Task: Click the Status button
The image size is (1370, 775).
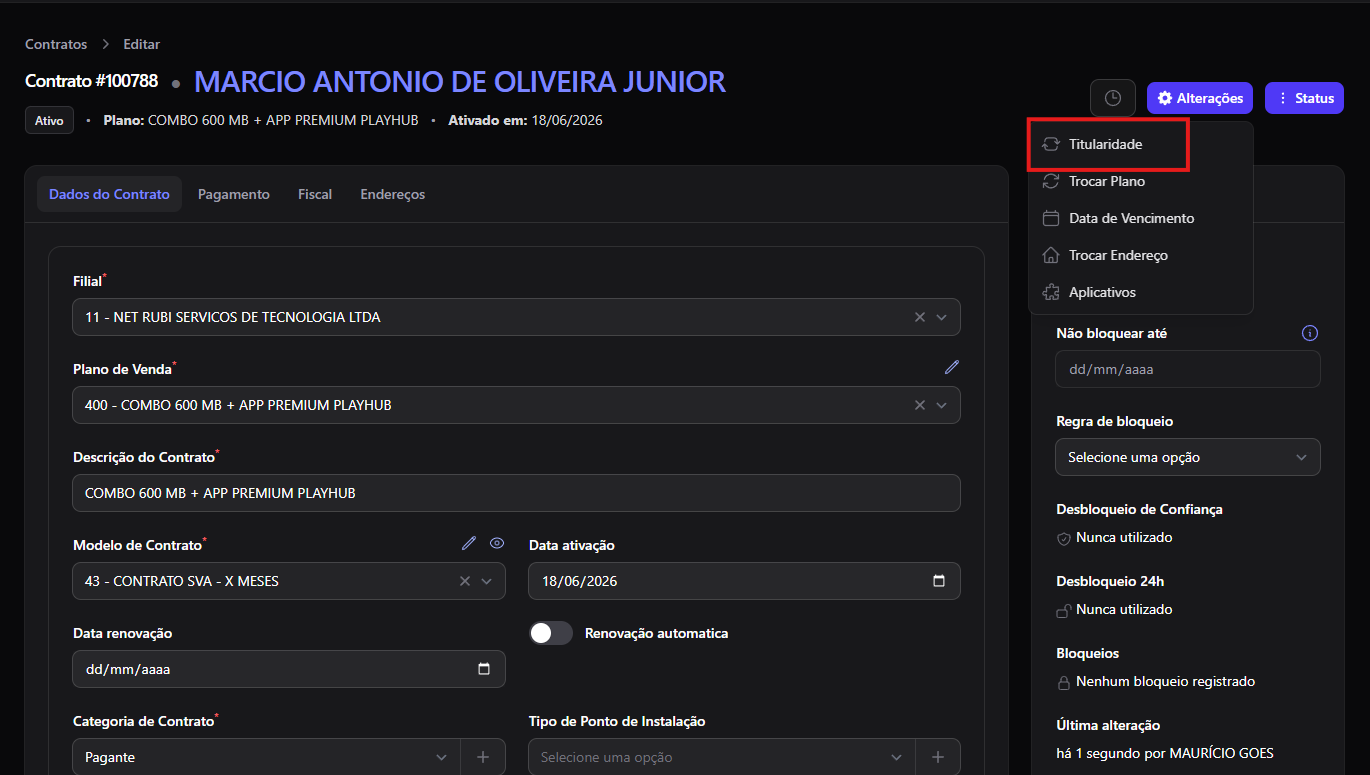Action: pos(1304,98)
